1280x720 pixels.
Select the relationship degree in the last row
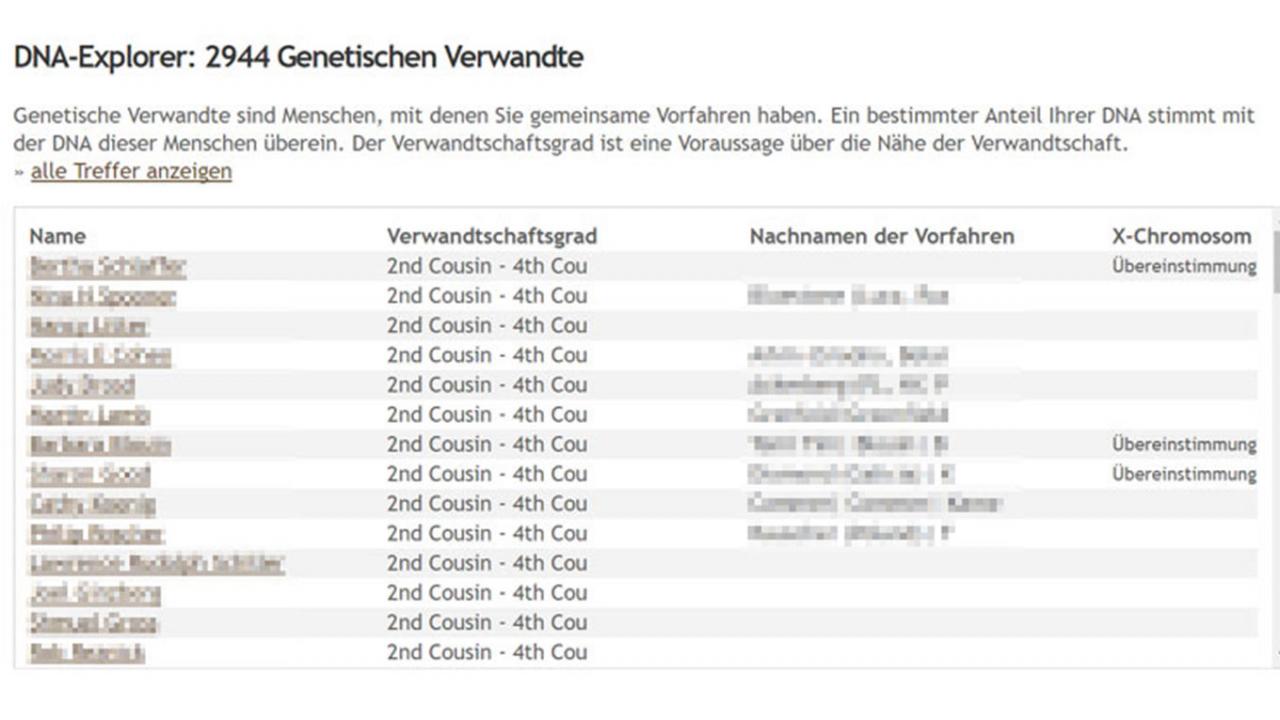tap(487, 652)
